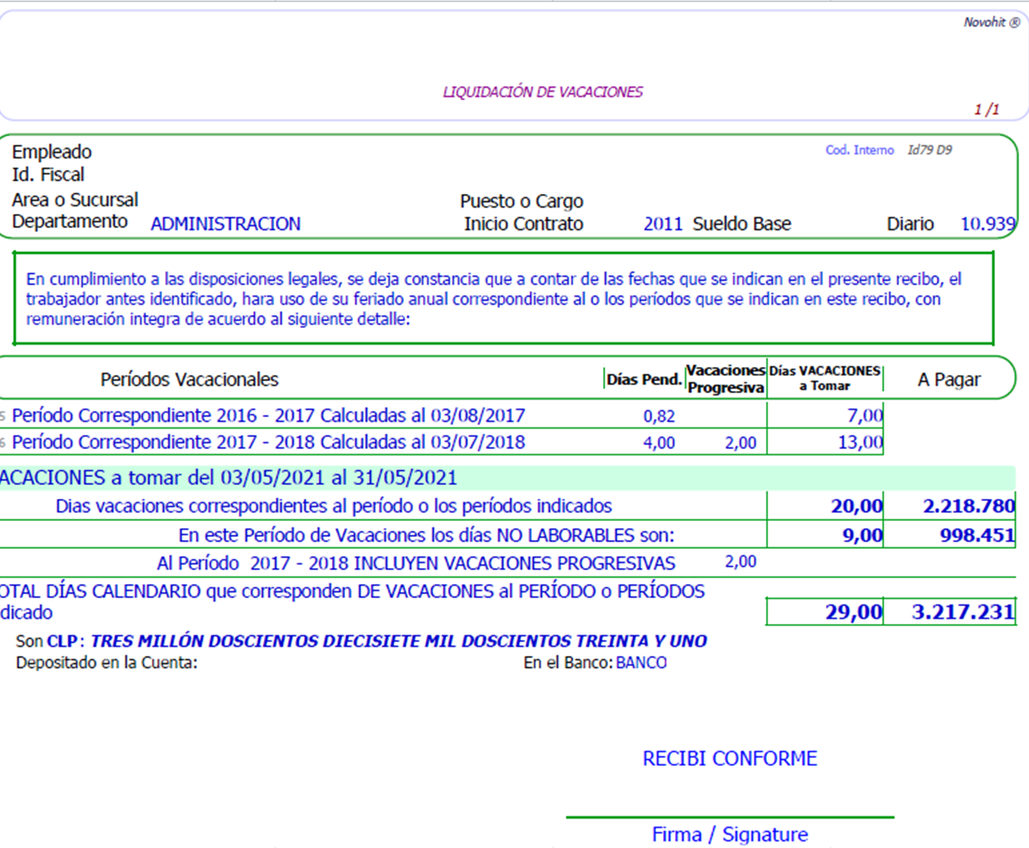Click the Días Pend. column header
Image resolution: width=1029 pixels, height=848 pixels.
pyautogui.click(x=644, y=379)
